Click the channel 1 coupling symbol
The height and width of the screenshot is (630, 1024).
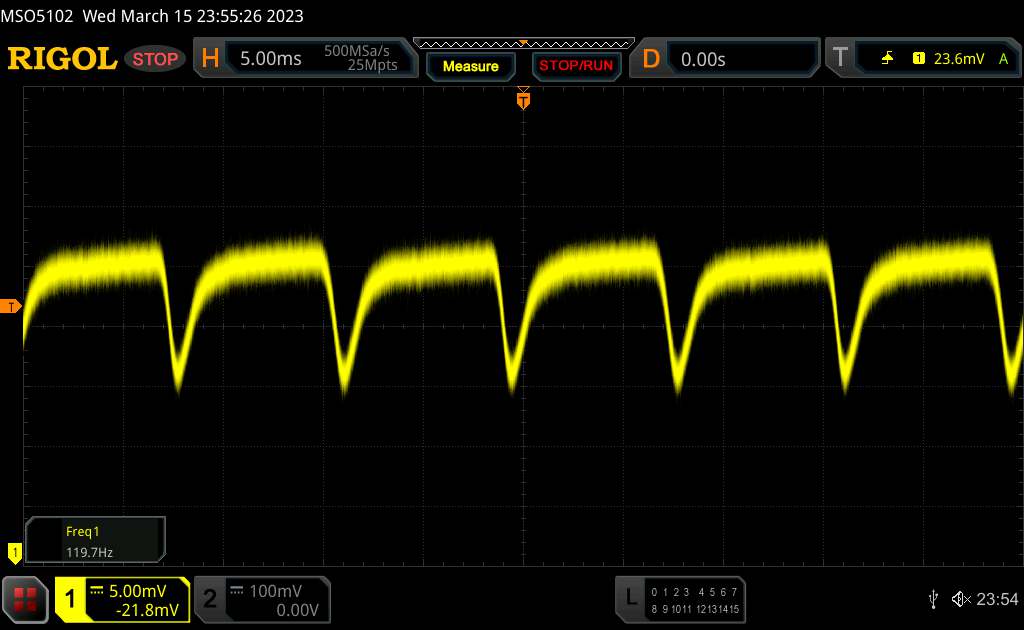pyautogui.click(x=97, y=590)
